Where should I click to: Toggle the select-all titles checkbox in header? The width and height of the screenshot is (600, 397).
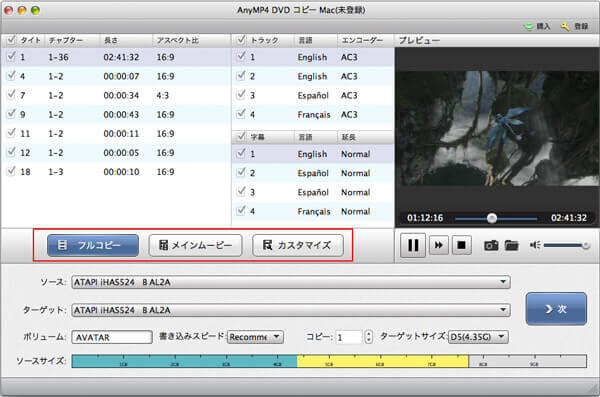click(11, 39)
